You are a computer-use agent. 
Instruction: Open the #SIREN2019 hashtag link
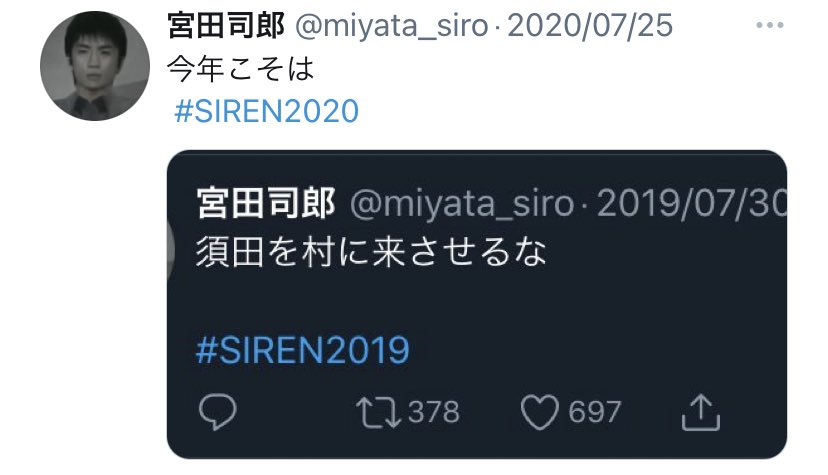[x=303, y=349]
